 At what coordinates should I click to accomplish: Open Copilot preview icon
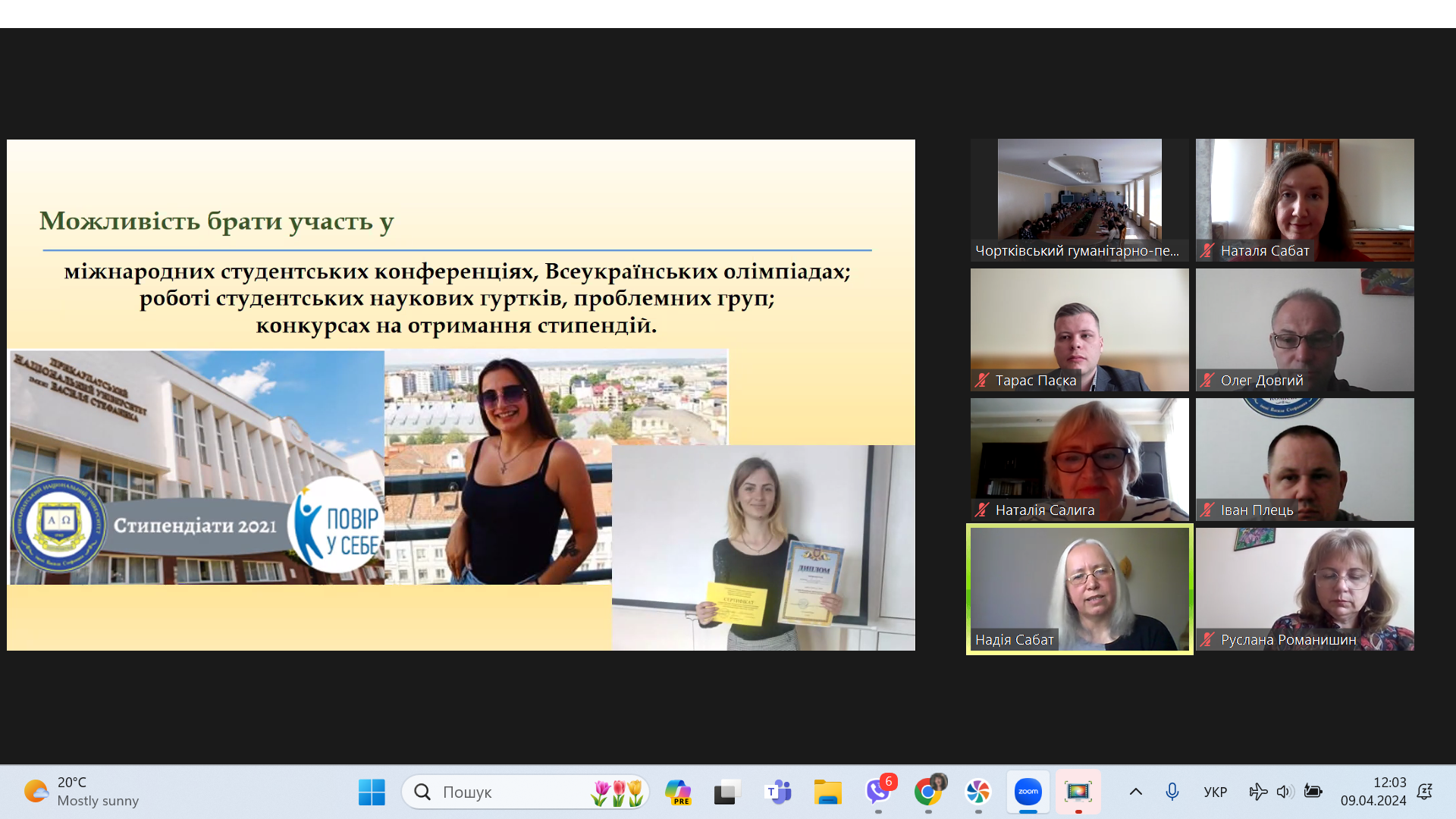677,792
